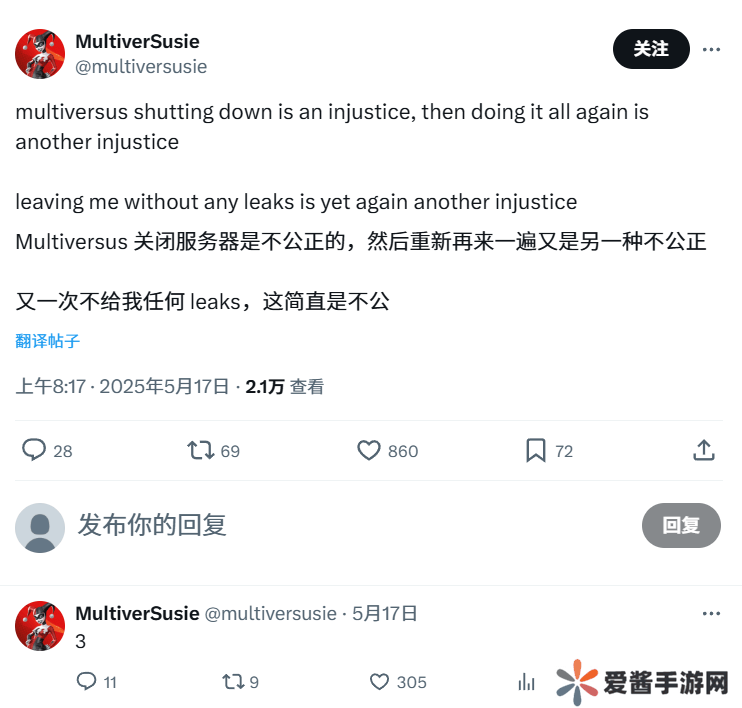Click 翻译帖子 translate post link

tap(47, 341)
